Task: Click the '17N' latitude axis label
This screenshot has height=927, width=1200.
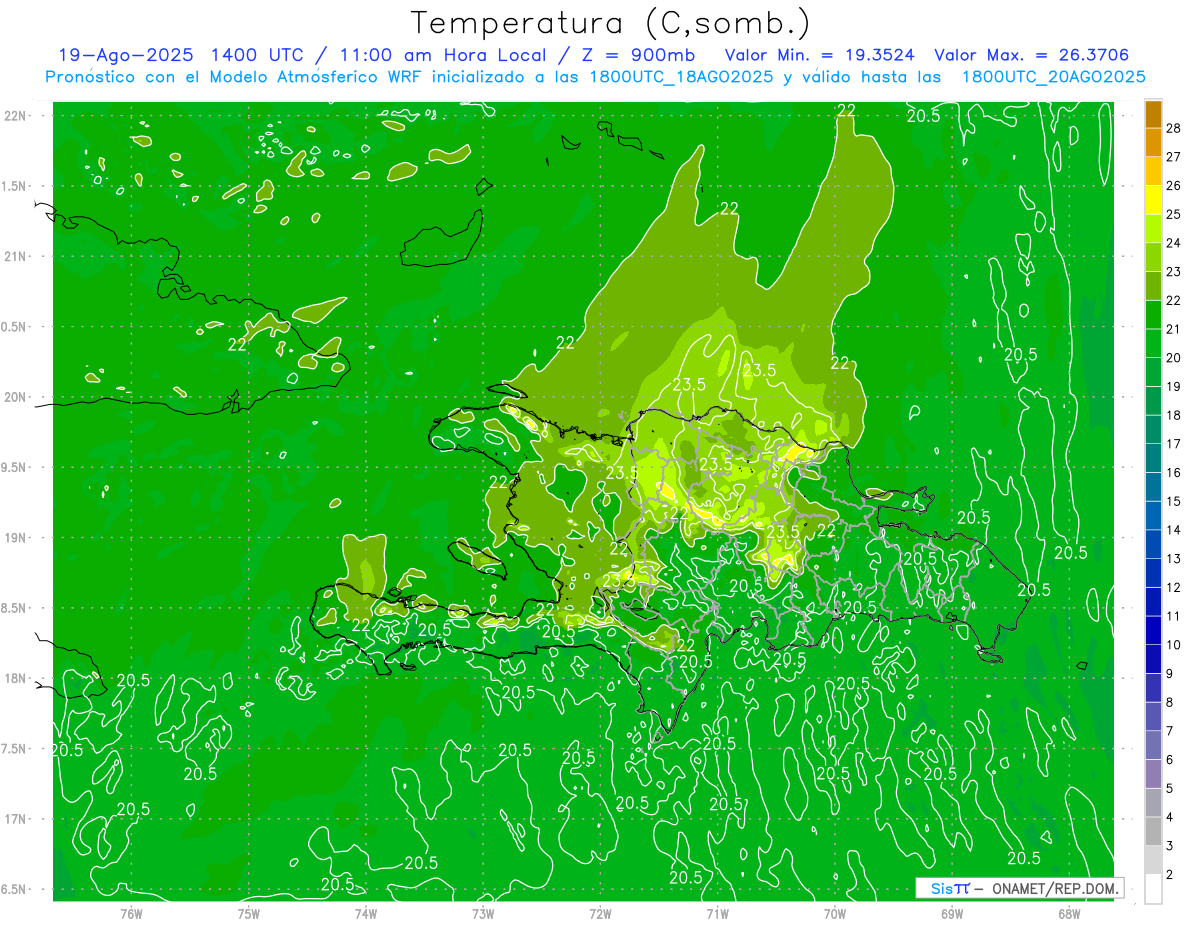Action: (15, 819)
